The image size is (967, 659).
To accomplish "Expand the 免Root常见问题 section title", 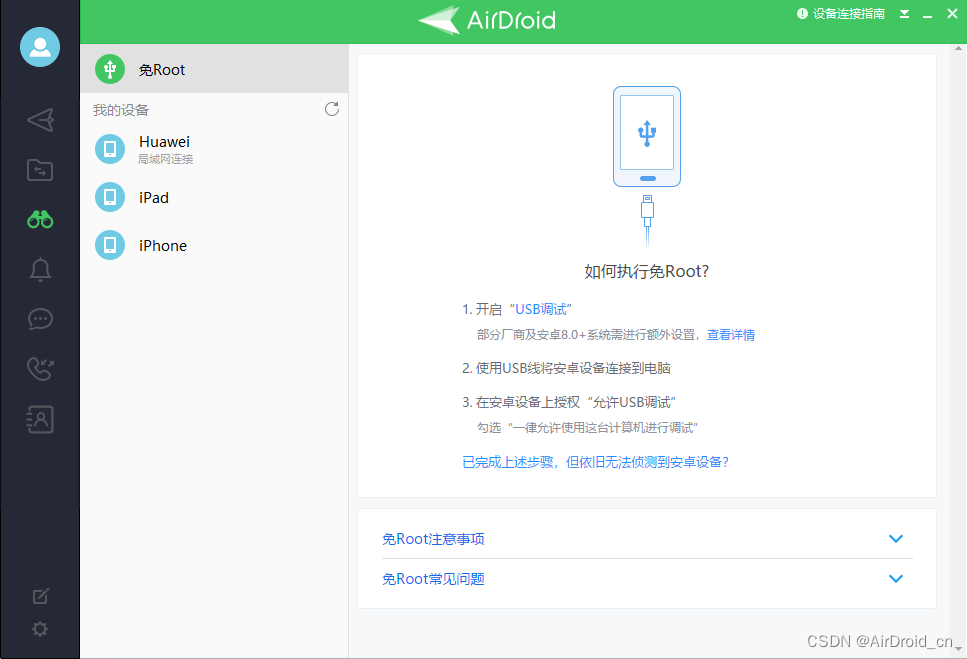I will click(434, 579).
